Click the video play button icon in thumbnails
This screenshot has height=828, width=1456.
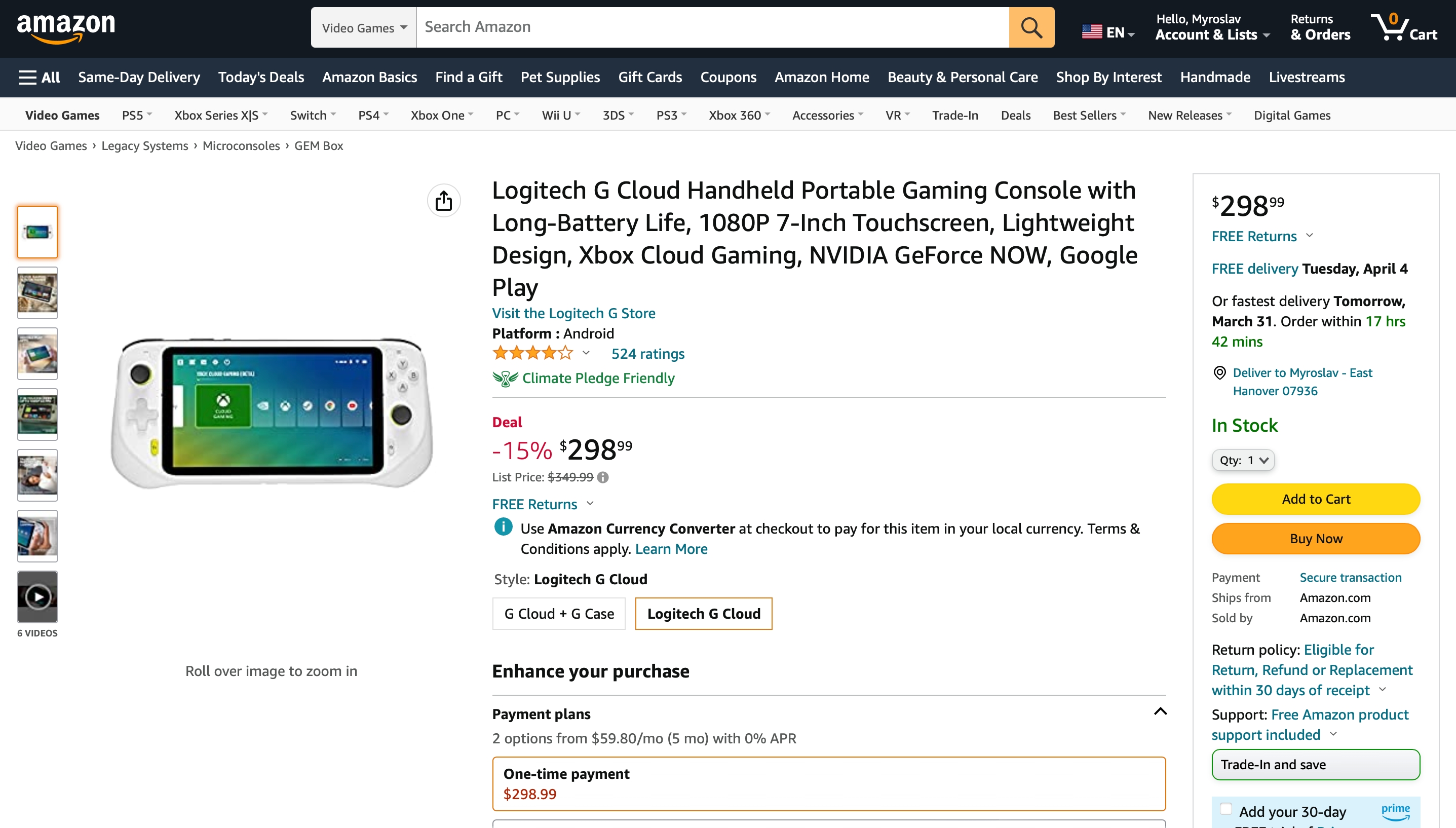(x=37, y=597)
